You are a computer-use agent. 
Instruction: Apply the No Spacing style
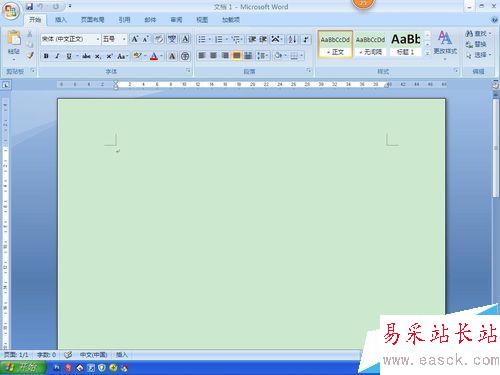point(370,44)
